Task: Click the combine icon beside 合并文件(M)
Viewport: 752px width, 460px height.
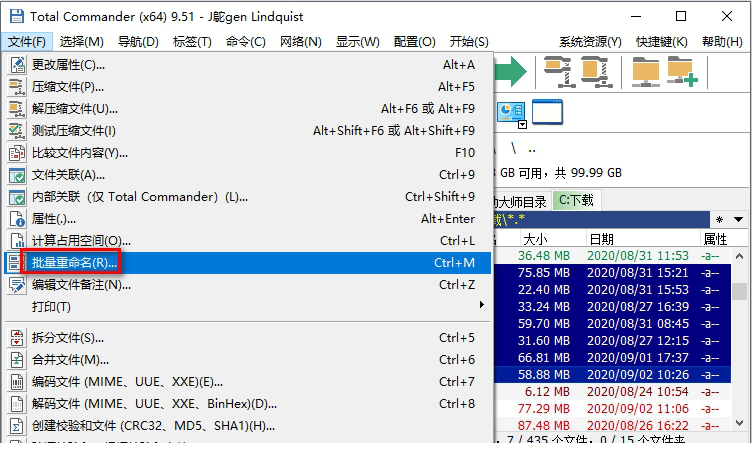Action: pos(17,360)
